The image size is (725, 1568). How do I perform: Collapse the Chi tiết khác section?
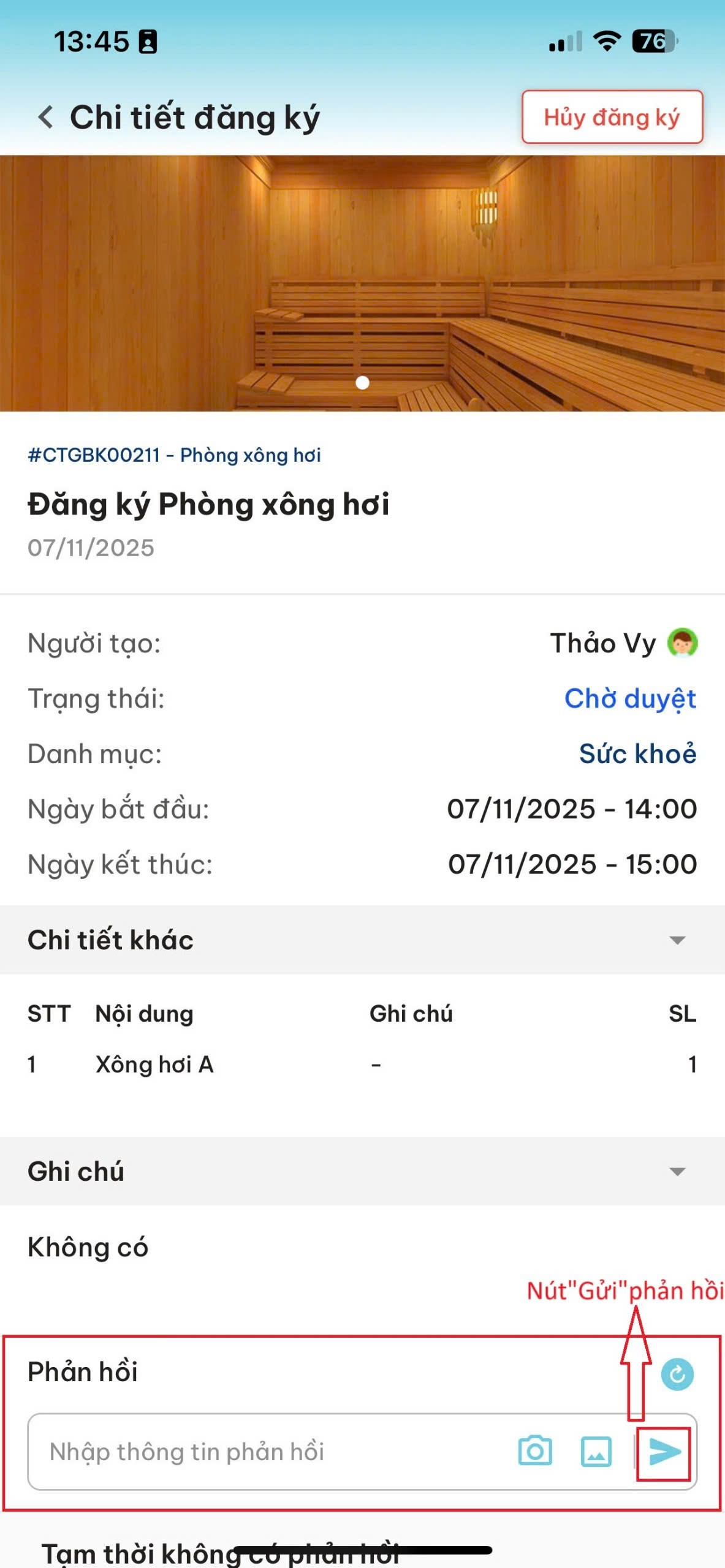[x=677, y=940]
